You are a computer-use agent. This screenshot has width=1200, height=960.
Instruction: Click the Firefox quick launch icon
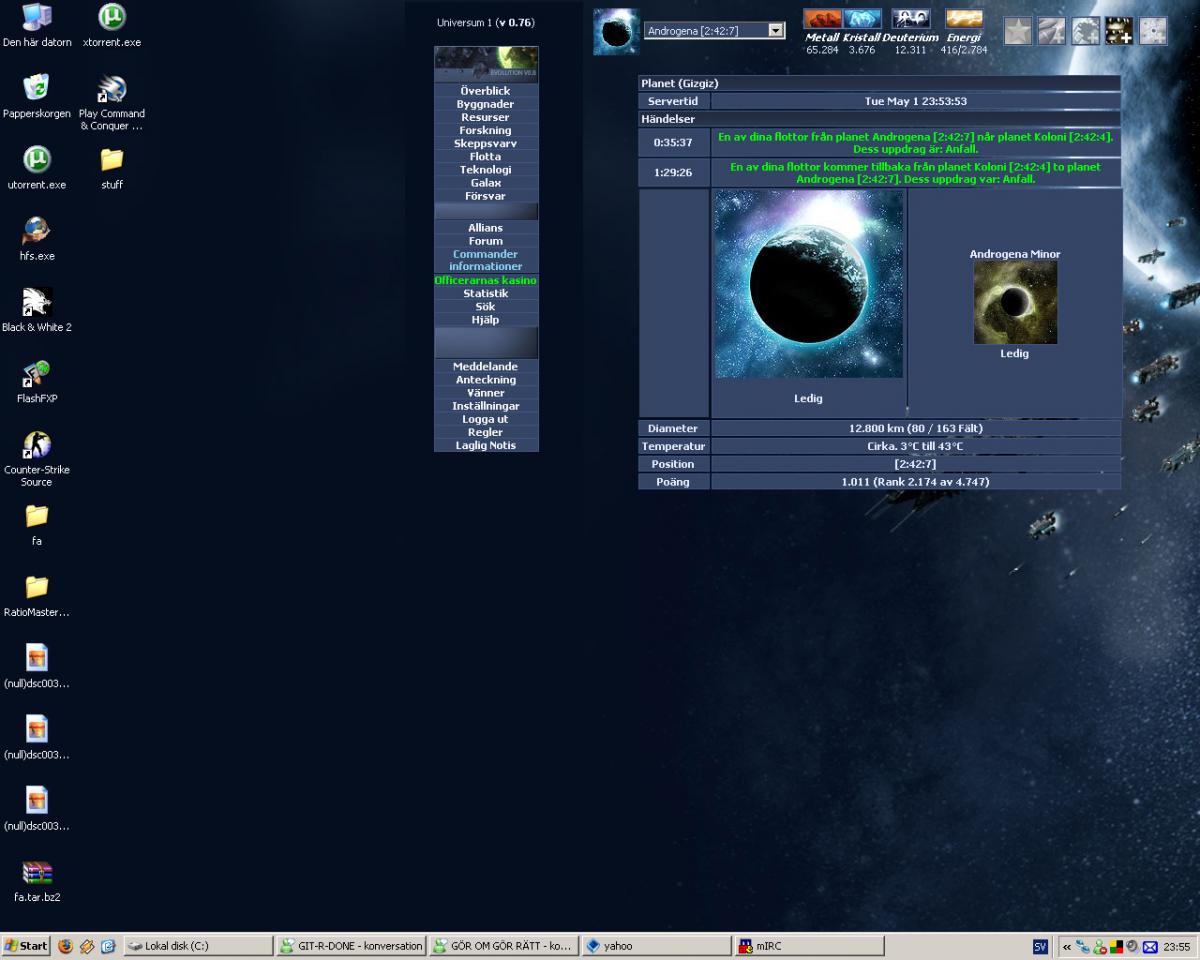66,946
